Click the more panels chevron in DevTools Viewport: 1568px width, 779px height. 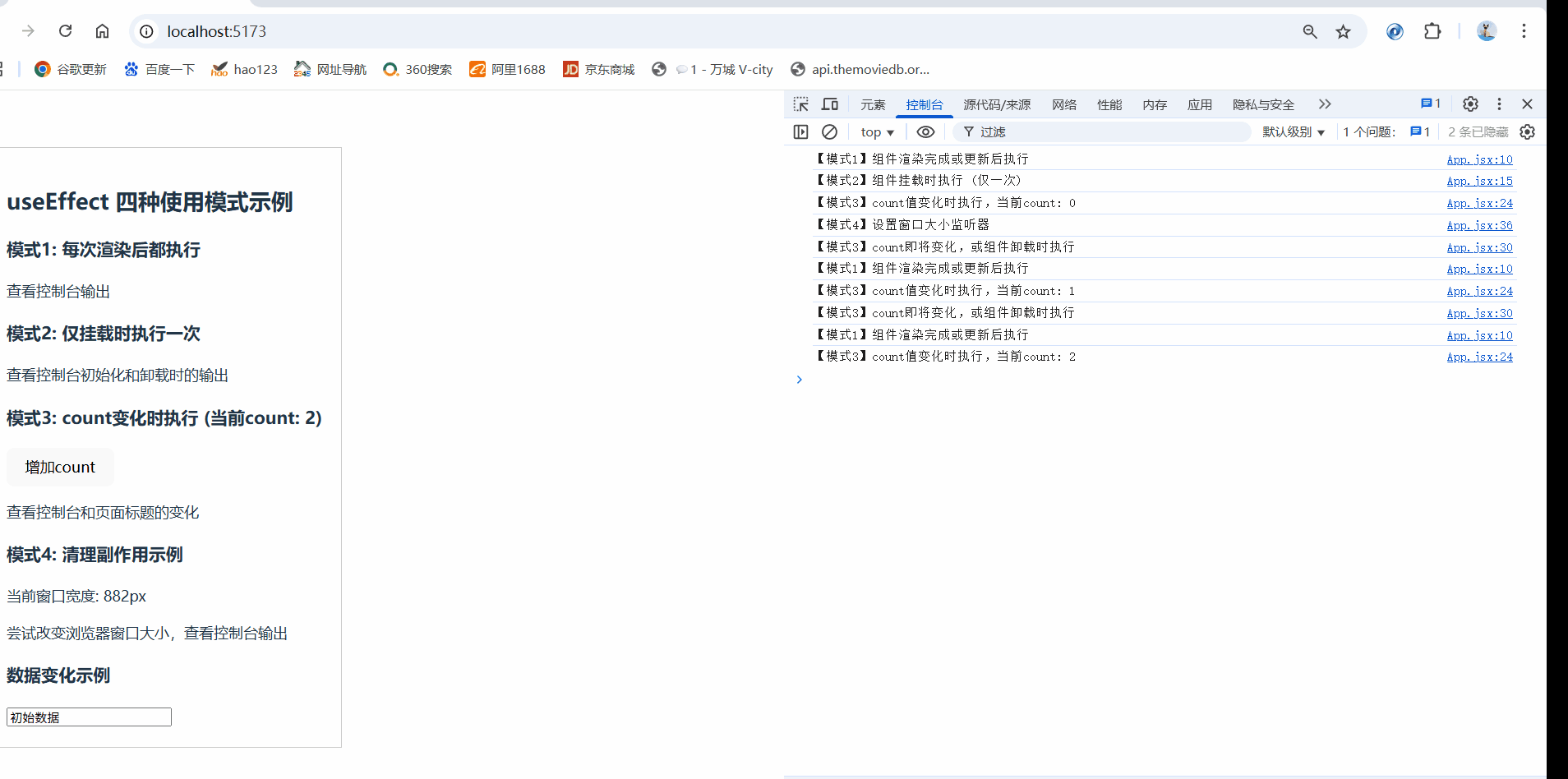[1323, 104]
